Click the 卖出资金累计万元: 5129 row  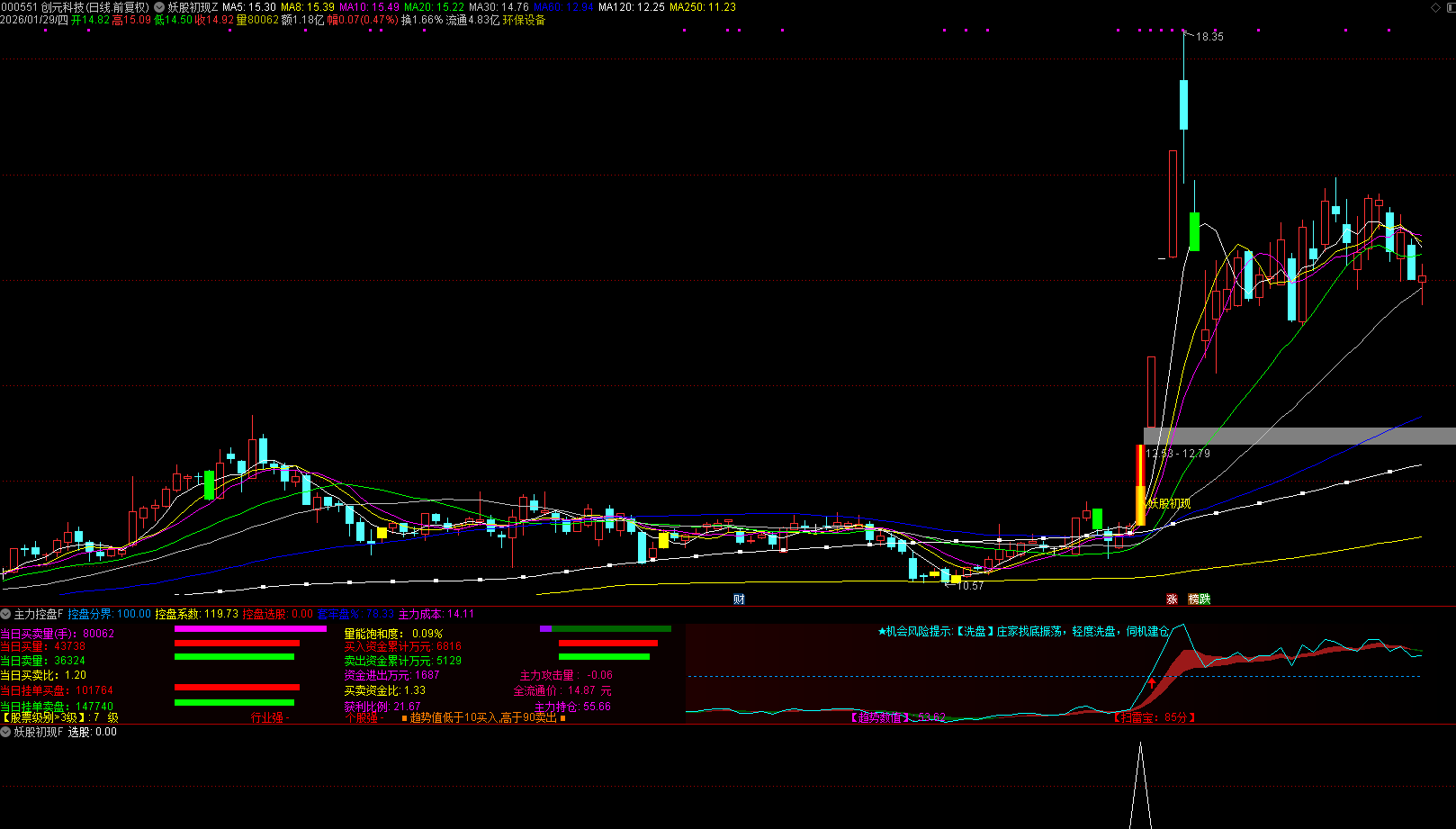click(403, 661)
